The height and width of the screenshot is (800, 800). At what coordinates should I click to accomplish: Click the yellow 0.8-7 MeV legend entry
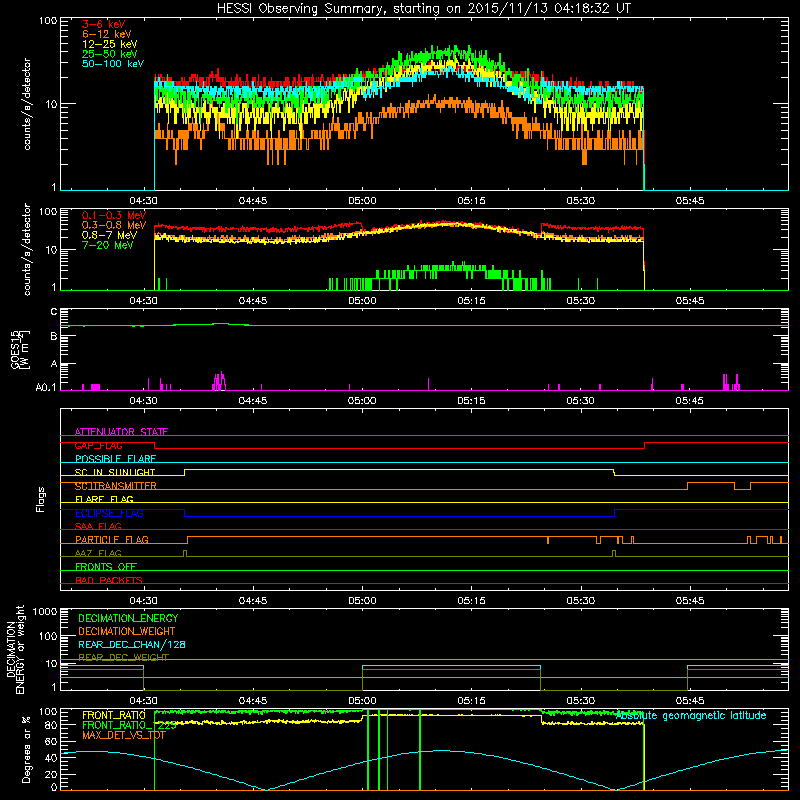point(109,235)
